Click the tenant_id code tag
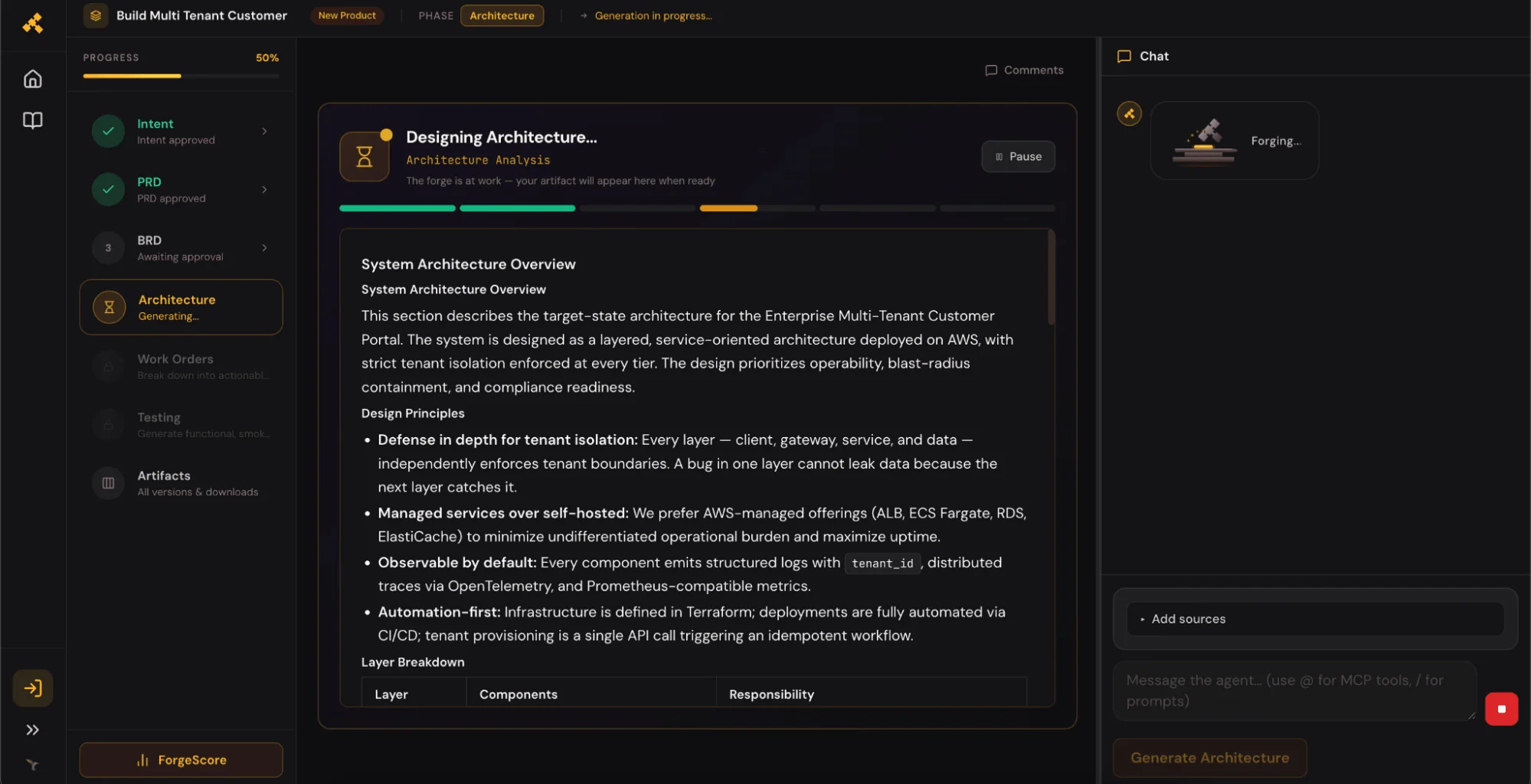This screenshot has height=784, width=1531. (882, 563)
